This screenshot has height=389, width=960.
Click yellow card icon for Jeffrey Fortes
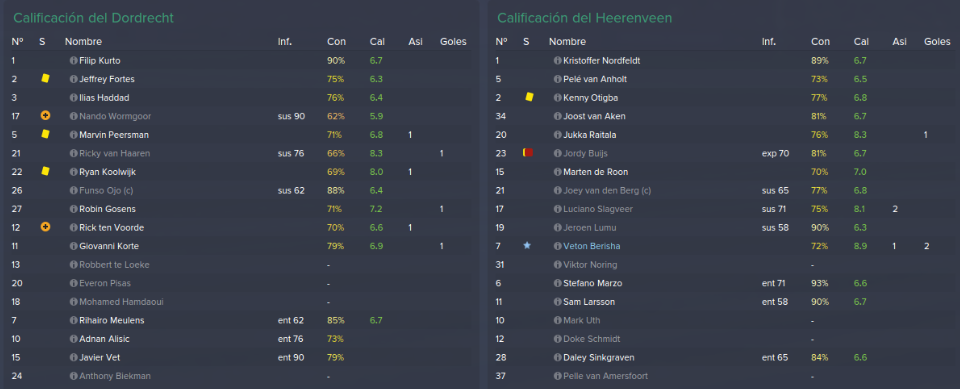point(45,79)
